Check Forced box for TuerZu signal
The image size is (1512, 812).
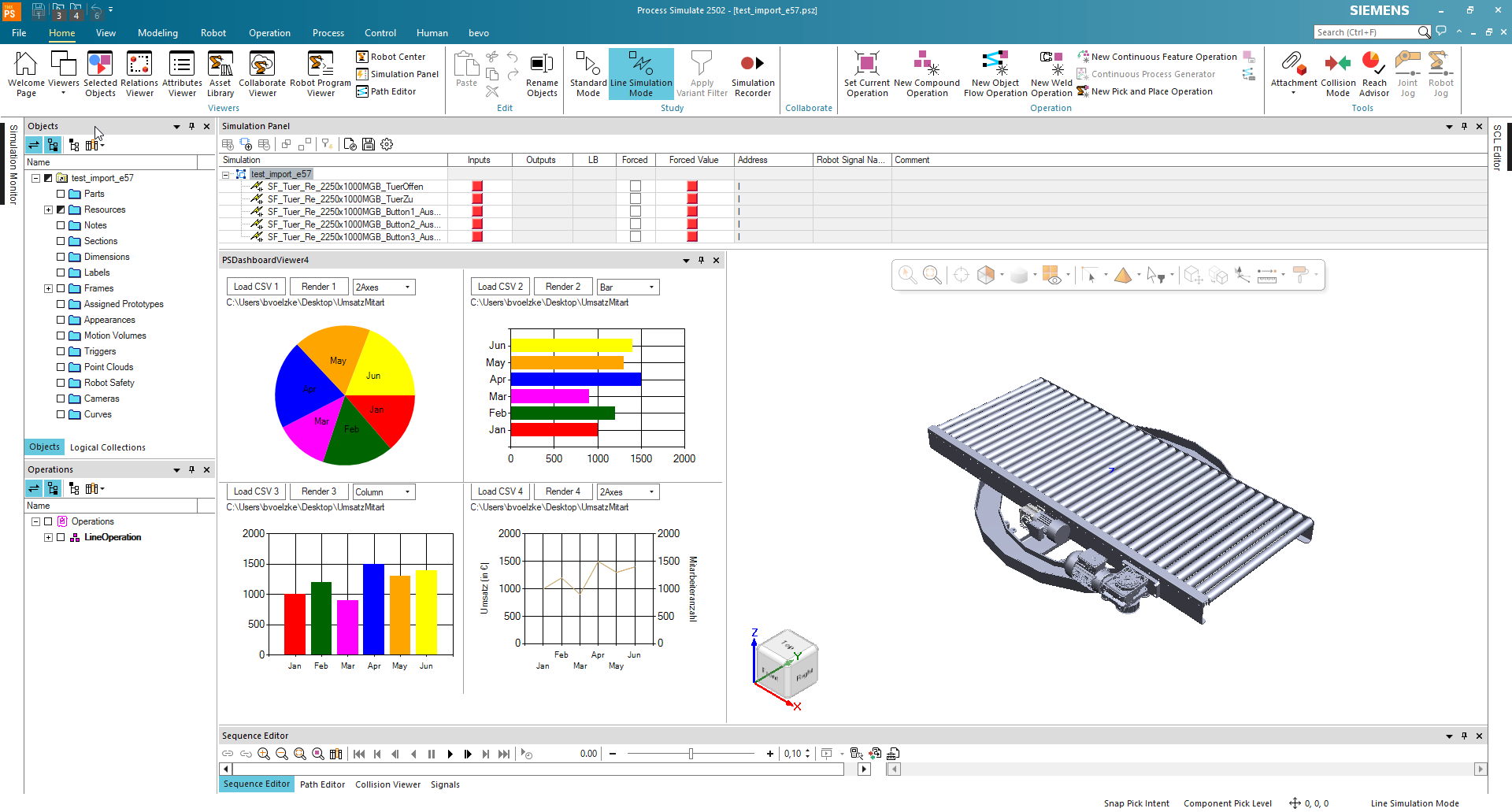[636, 199]
